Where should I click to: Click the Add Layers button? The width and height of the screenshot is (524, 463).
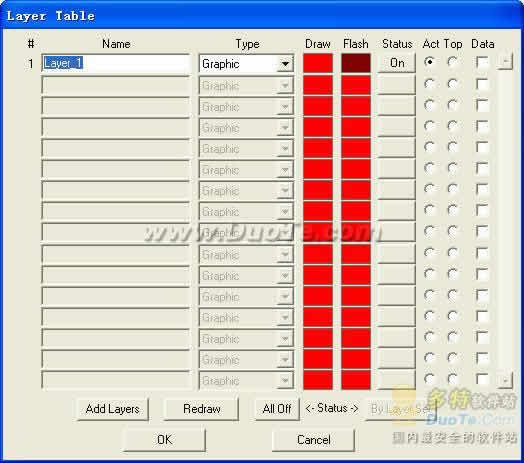click(x=113, y=409)
